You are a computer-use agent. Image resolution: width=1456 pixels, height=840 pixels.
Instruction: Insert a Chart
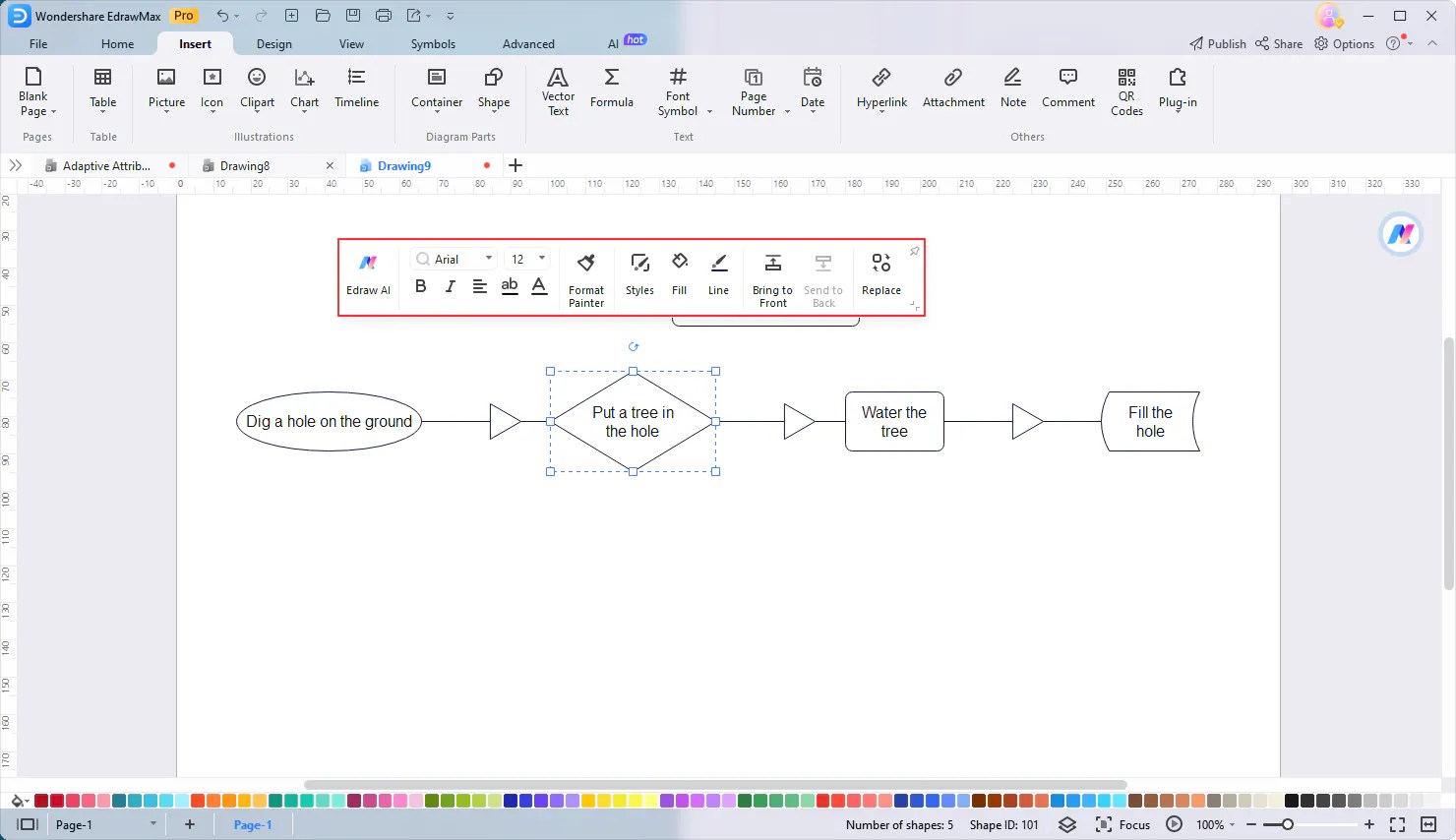pyautogui.click(x=304, y=90)
